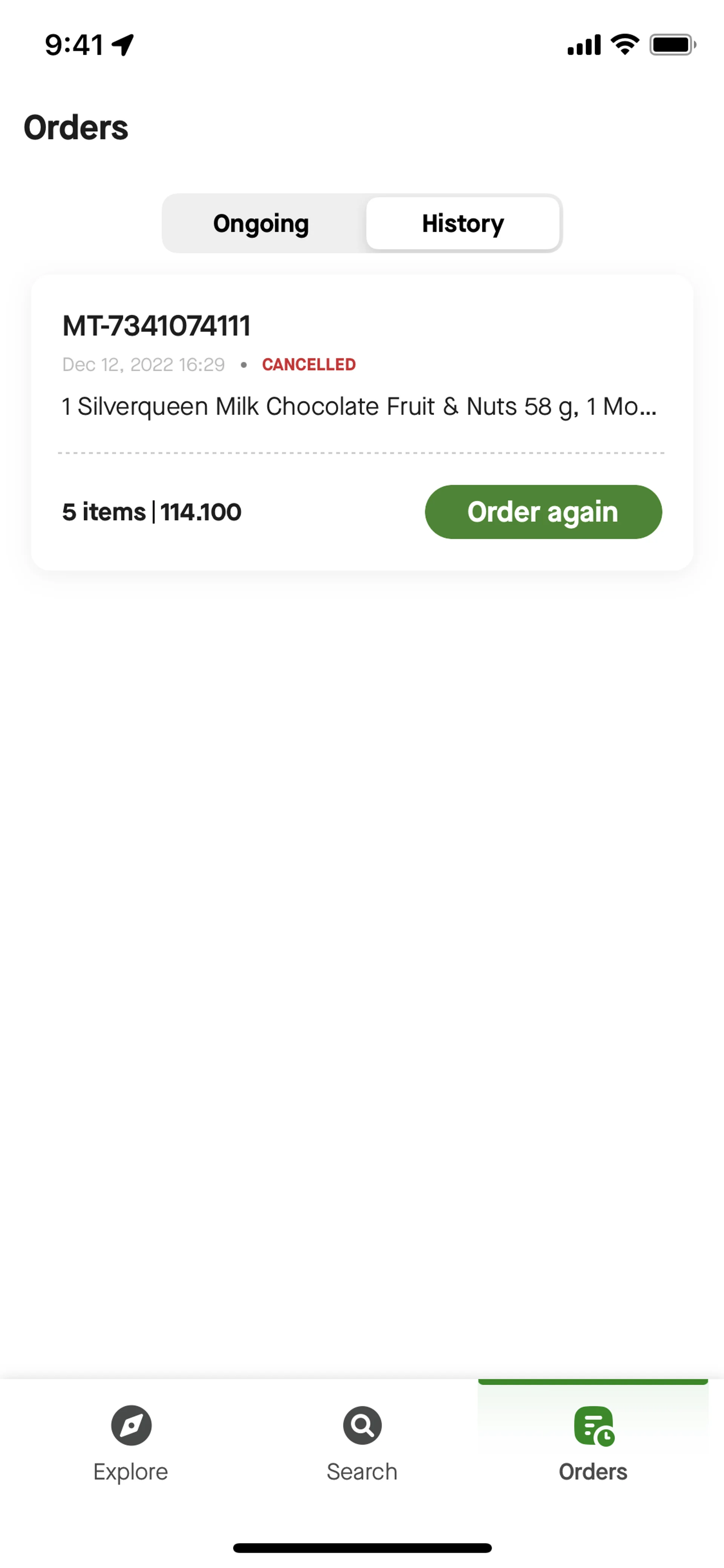Tap the order date Dec 12, 2022
Image resolution: width=724 pixels, height=1568 pixels.
144,365
